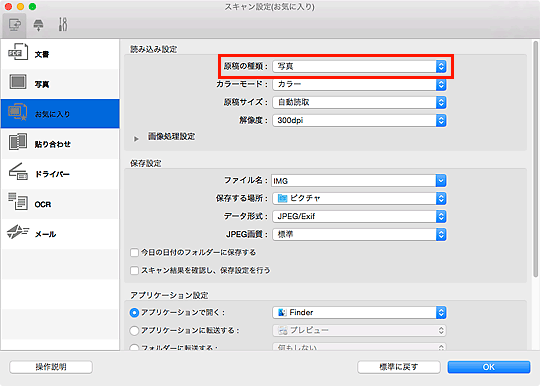This screenshot has width=540, height=386.
Task: Select the 文書 document scan icon
Action: [x=18, y=52]
